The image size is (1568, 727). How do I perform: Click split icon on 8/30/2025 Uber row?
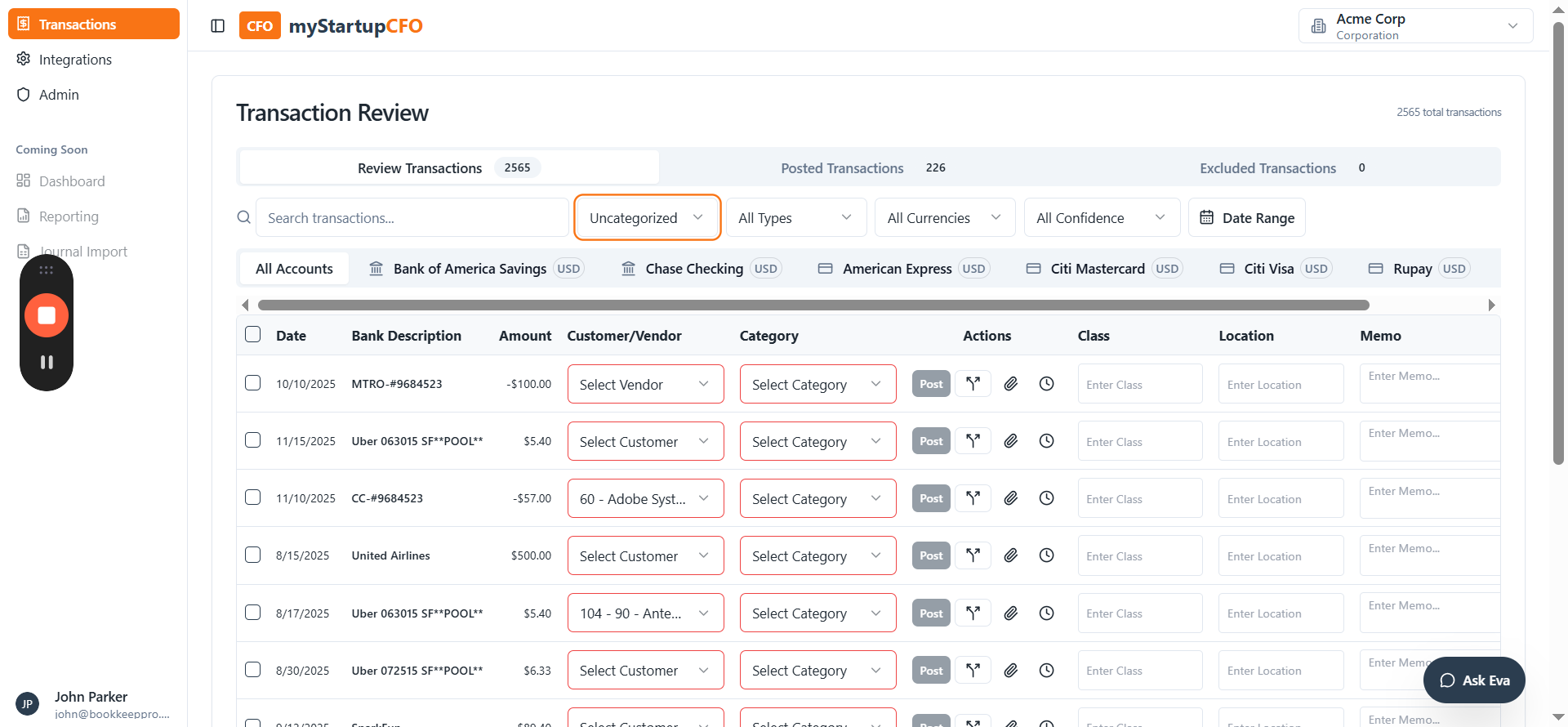pyautogui.click(x=973, y=671)
